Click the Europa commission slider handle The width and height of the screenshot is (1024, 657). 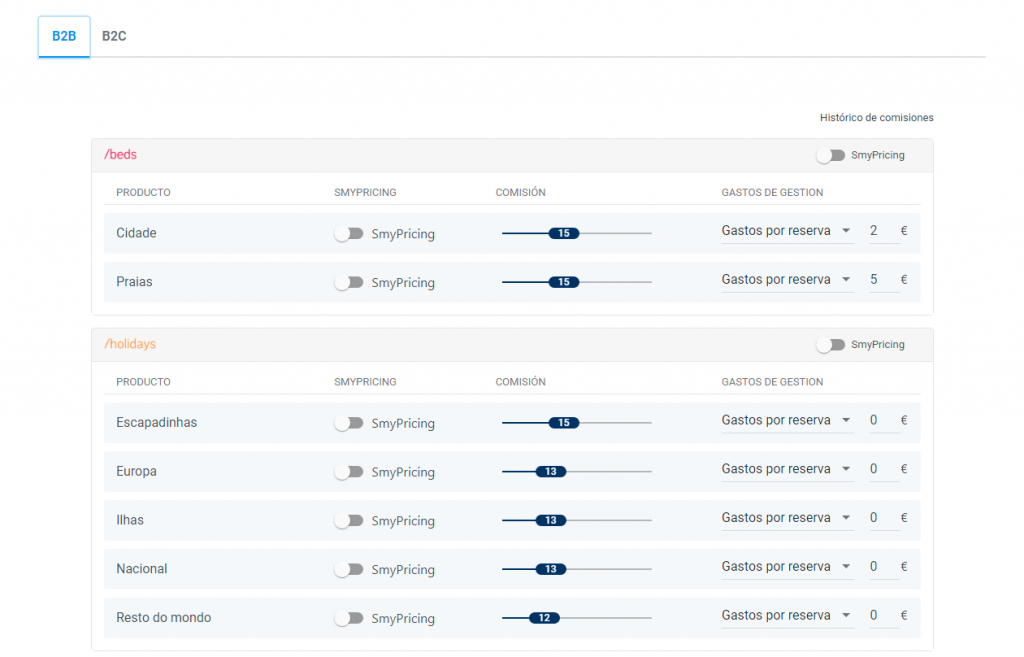tap(551, 472)
